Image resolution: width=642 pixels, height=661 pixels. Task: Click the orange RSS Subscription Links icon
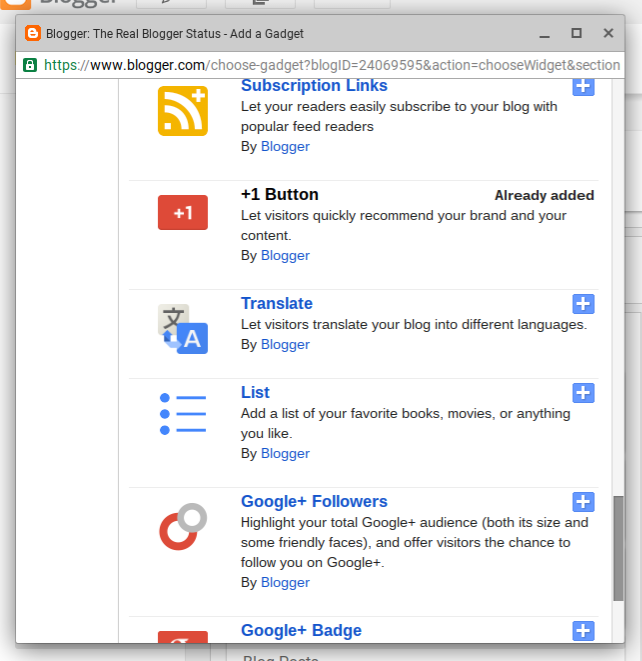point(183,111)
